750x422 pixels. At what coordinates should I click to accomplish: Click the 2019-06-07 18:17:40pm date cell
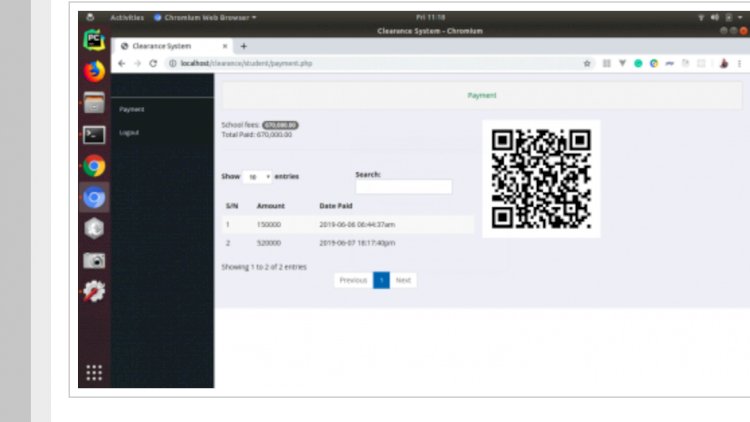[357, 243]
